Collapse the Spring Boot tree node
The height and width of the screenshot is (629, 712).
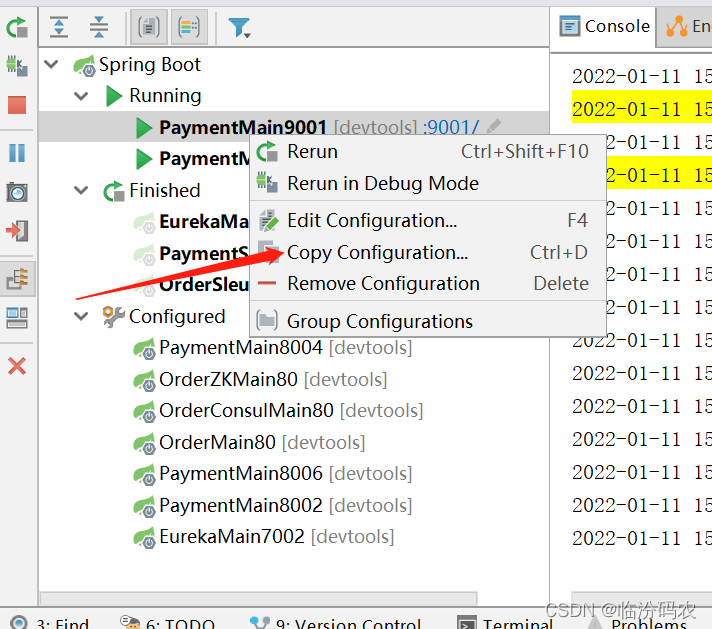click(x=51, y=64)
